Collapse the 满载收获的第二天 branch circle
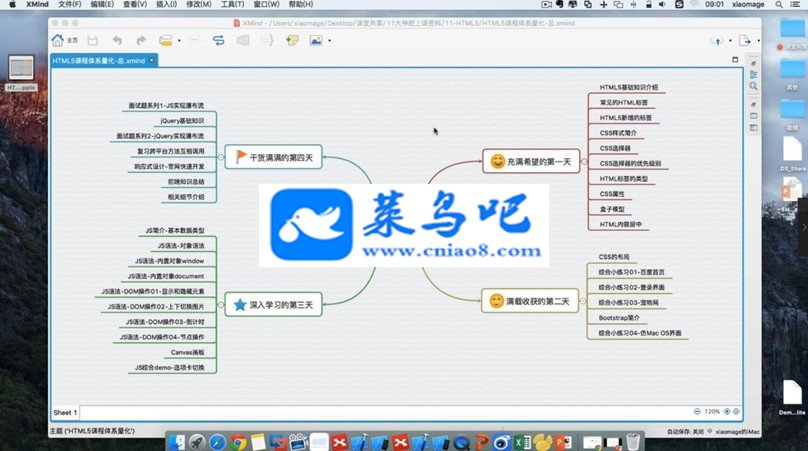808x451 pixels. tap(583, 301)
